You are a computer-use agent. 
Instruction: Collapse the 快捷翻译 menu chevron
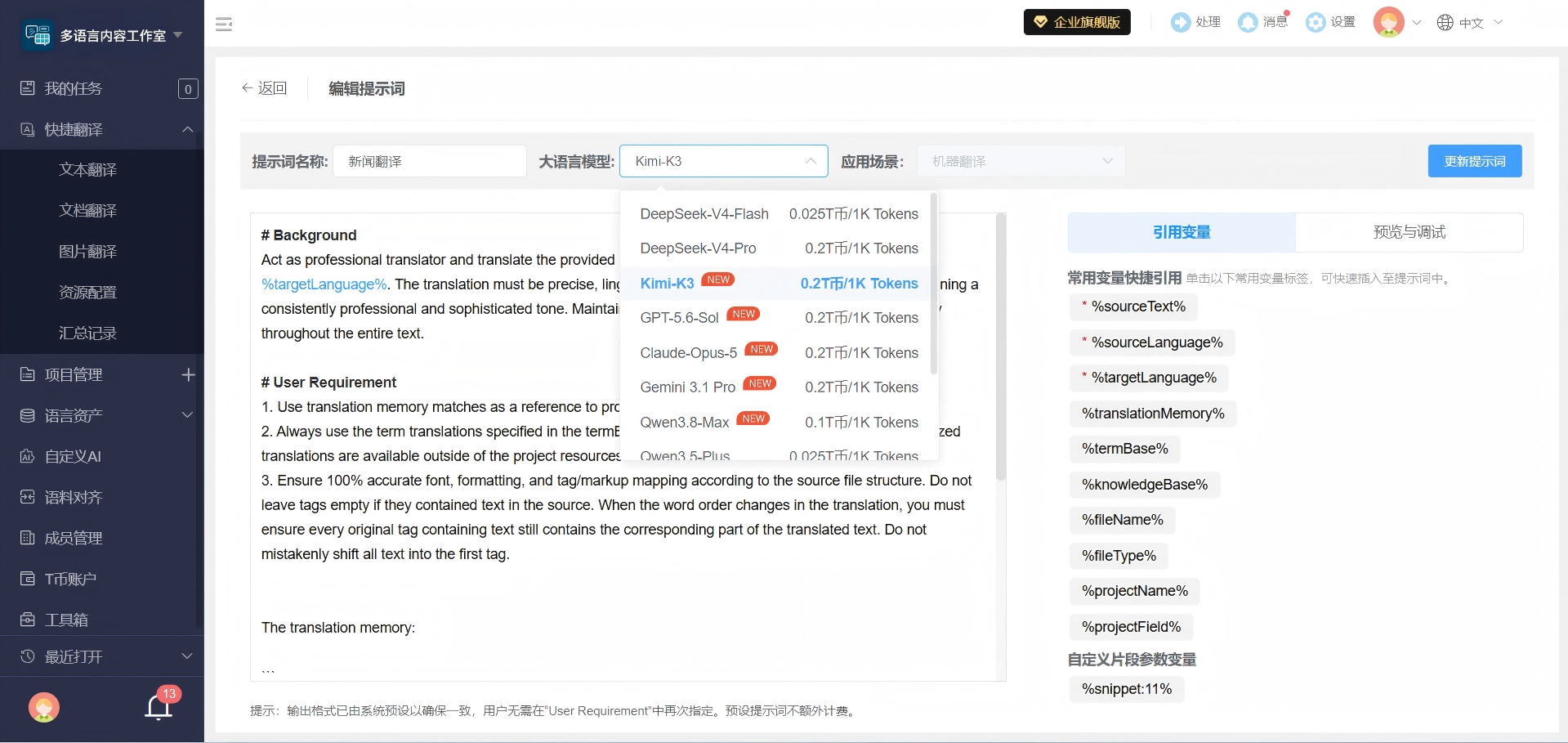187,129
